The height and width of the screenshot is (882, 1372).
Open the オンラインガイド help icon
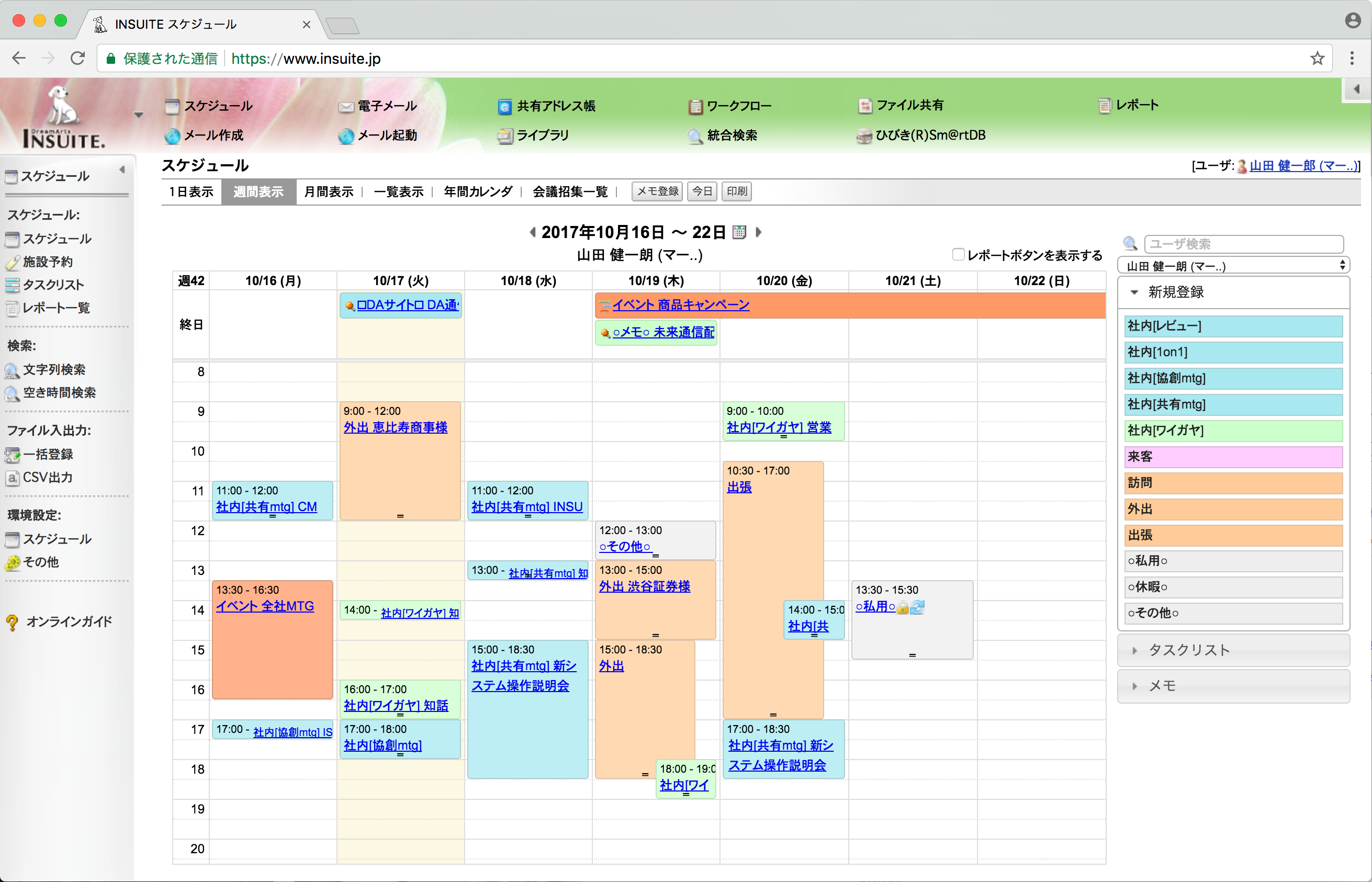click(x=12, y=622)
